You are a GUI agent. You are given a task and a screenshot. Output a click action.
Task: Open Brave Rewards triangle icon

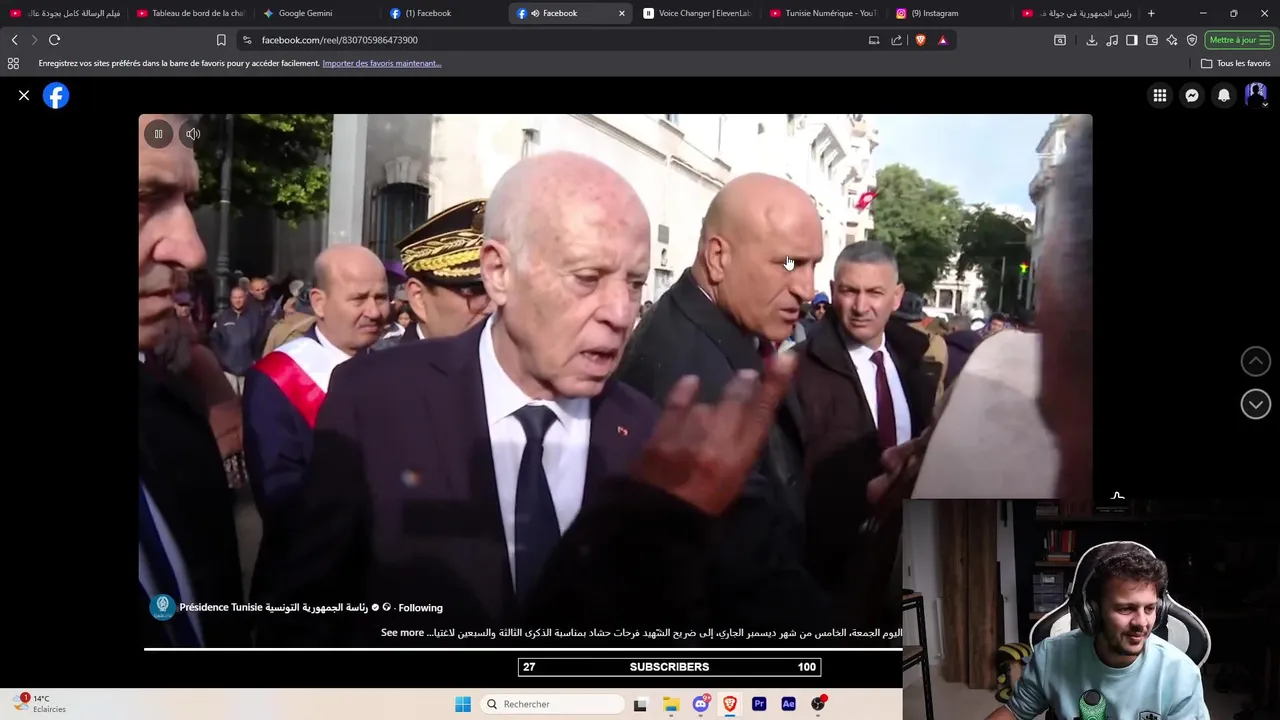click(942, 40)
